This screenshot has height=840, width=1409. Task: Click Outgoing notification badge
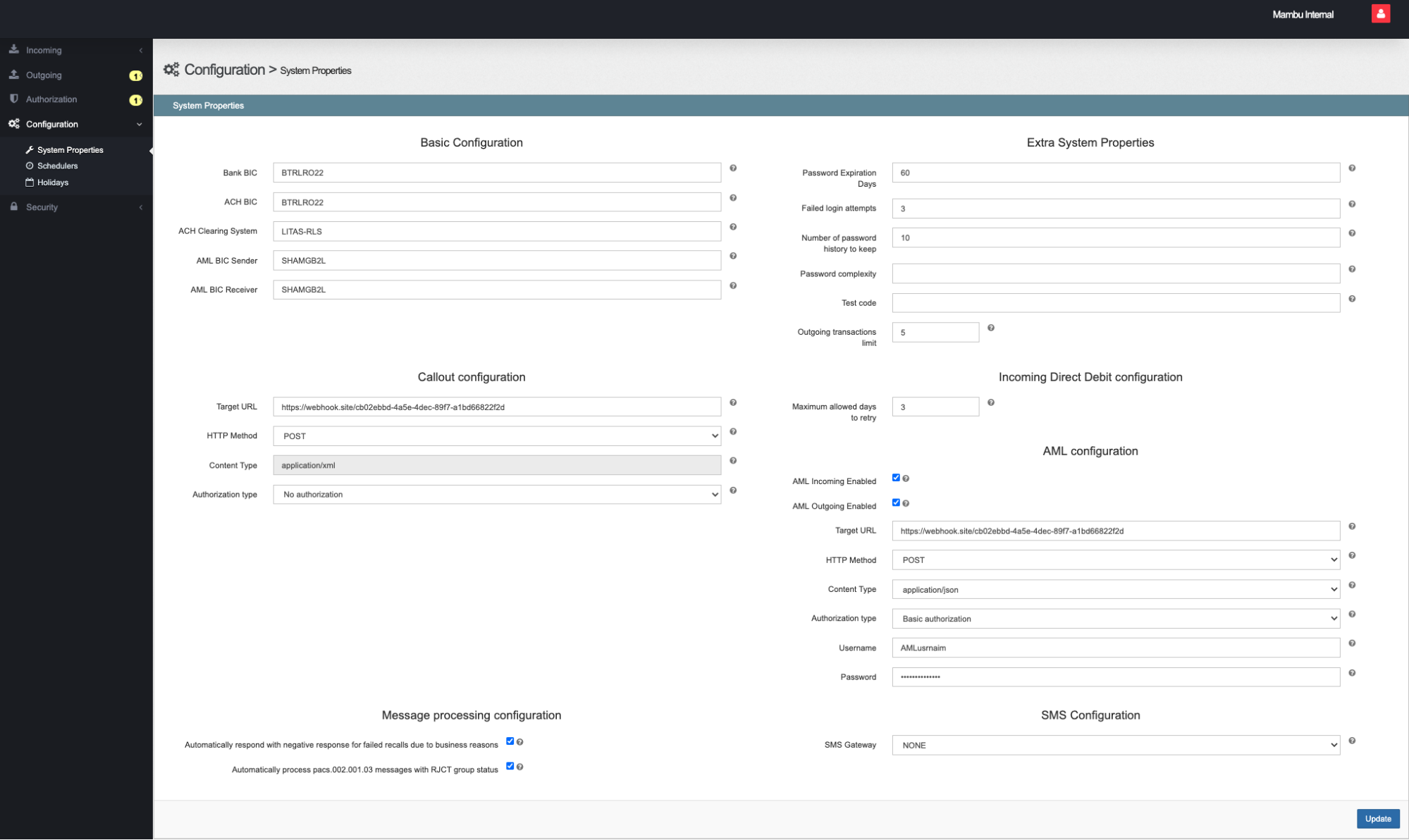135,75
